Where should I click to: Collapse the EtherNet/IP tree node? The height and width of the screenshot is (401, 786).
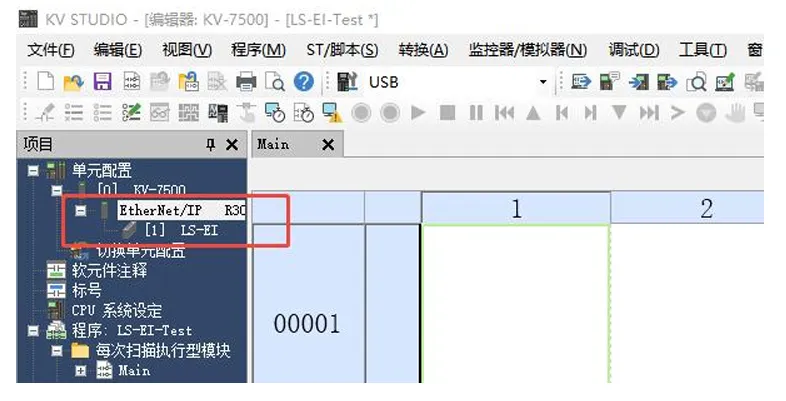[81, 211]
